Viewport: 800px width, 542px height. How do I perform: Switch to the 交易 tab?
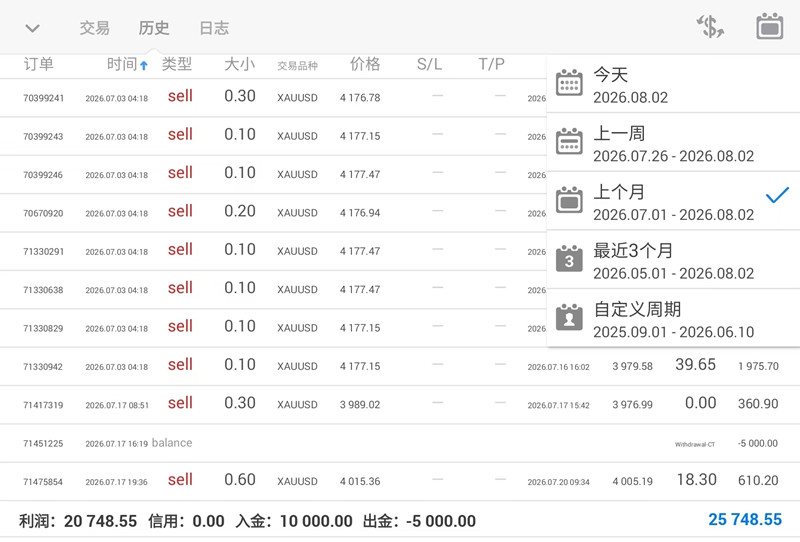tap(94, 28)
